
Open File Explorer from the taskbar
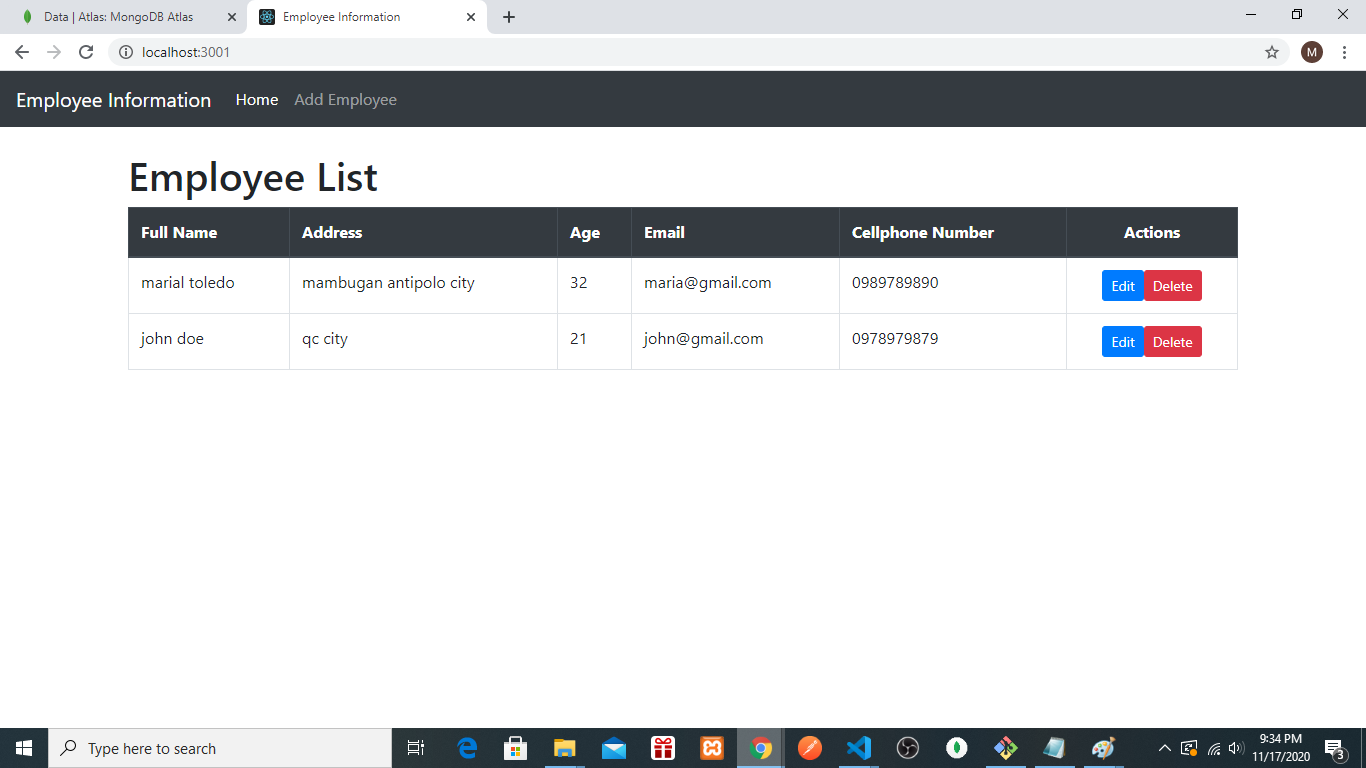click(x=564, y=747)
